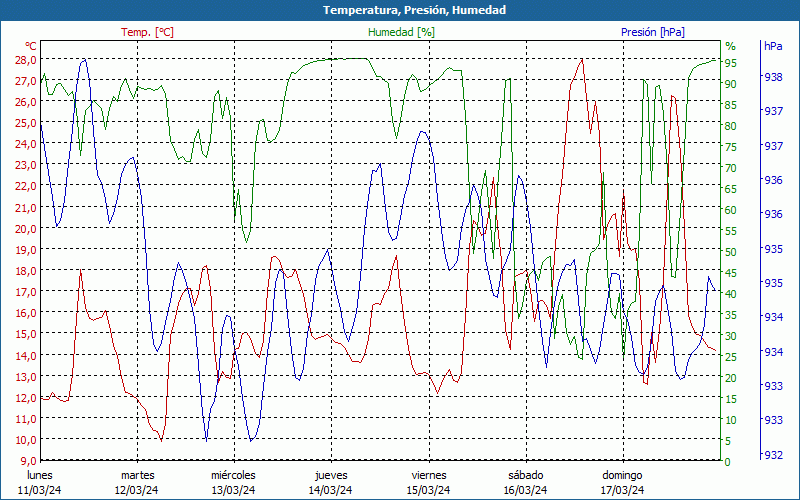The width and height of the screenshot is (800, 500).
Task: Click 12,0 on the temperature axis
Action: (26, 397)
